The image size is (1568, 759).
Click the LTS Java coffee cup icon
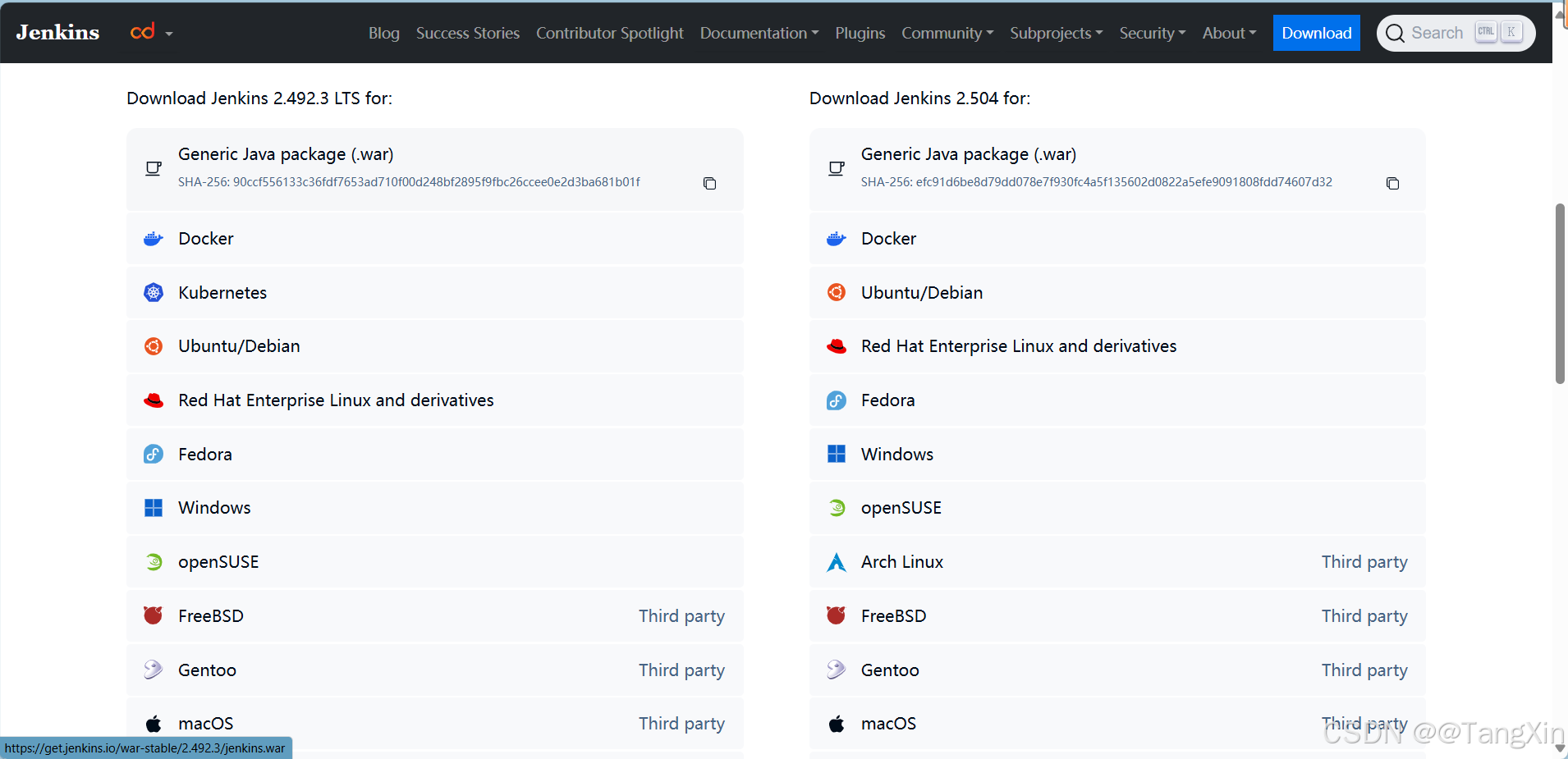tap(154, 168)
